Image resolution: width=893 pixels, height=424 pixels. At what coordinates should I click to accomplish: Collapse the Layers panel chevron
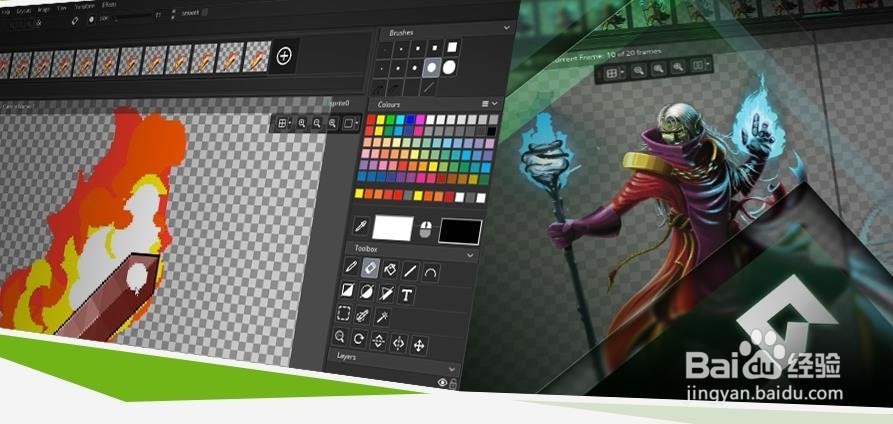(x=453, y=369)
